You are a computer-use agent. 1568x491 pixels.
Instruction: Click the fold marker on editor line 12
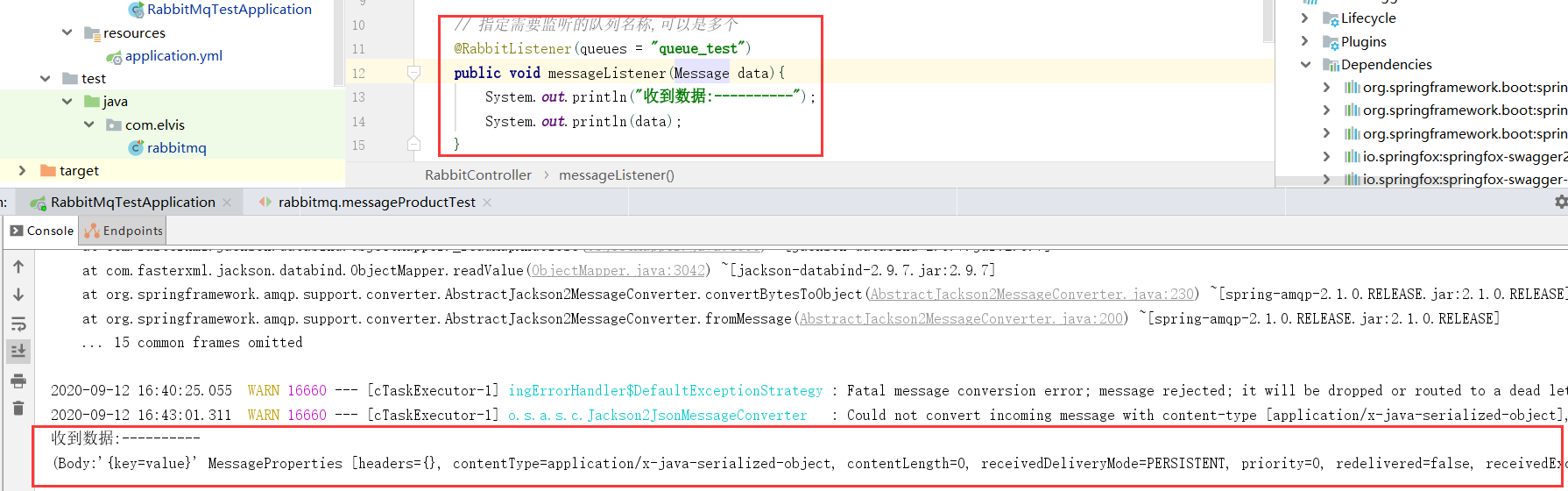(x=414, y=73)
